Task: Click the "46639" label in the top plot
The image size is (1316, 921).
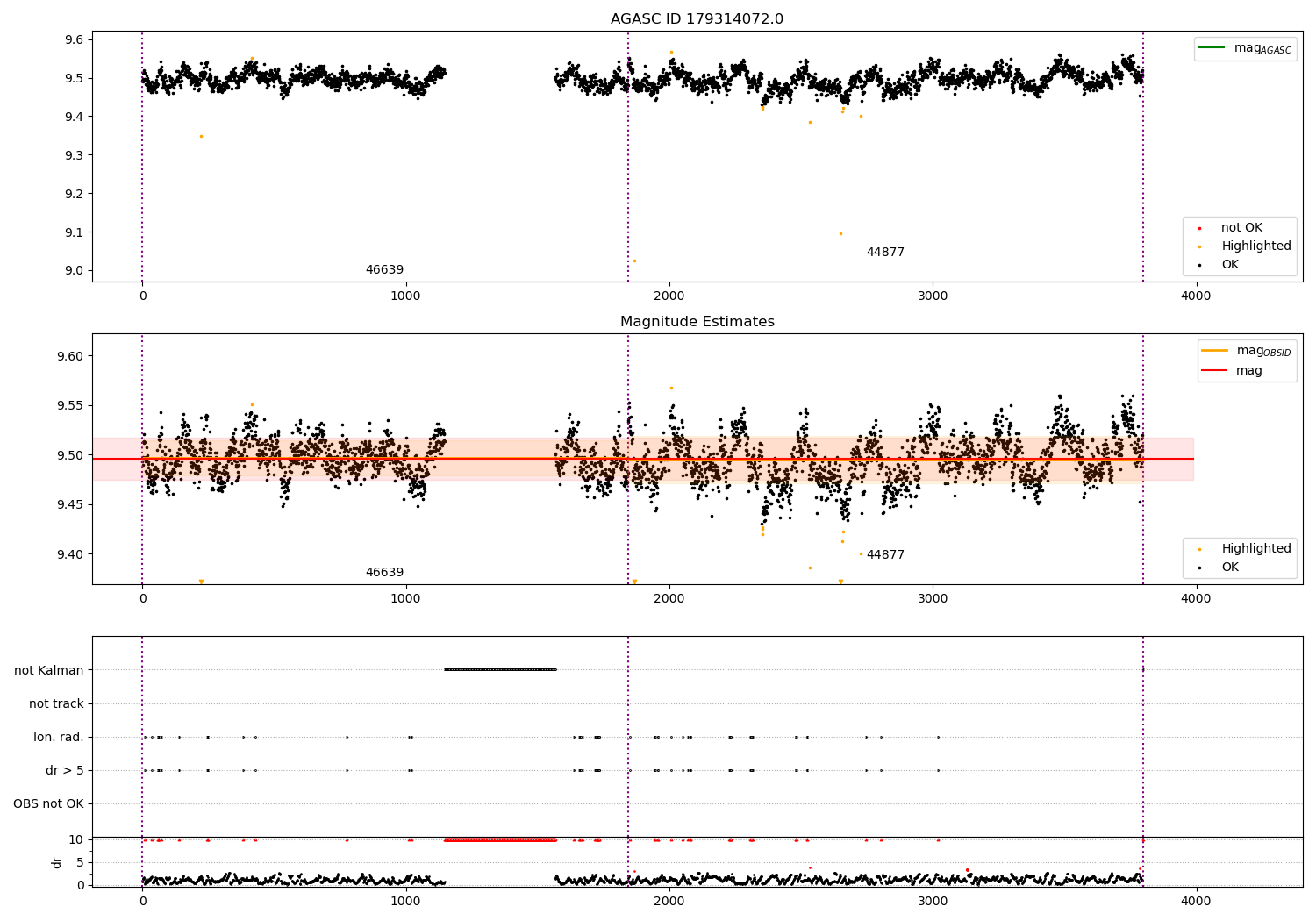Action: click(x=384, y=270)
